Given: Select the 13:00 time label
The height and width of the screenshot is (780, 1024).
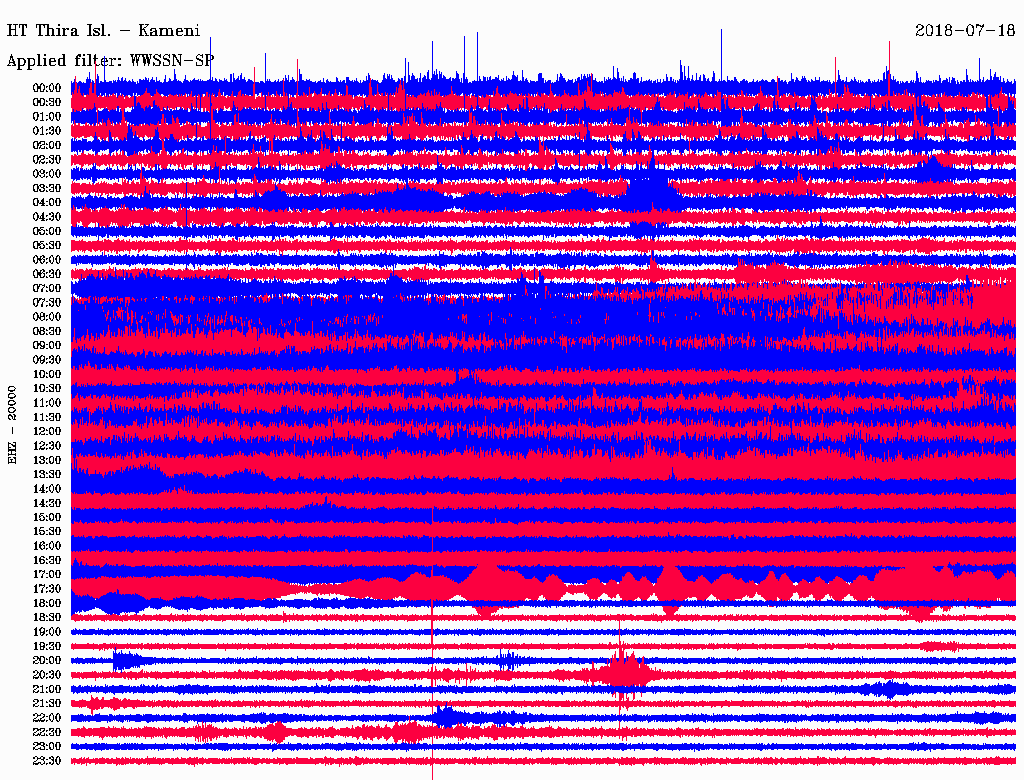Looking at the screenshot, I should point(47,460).
